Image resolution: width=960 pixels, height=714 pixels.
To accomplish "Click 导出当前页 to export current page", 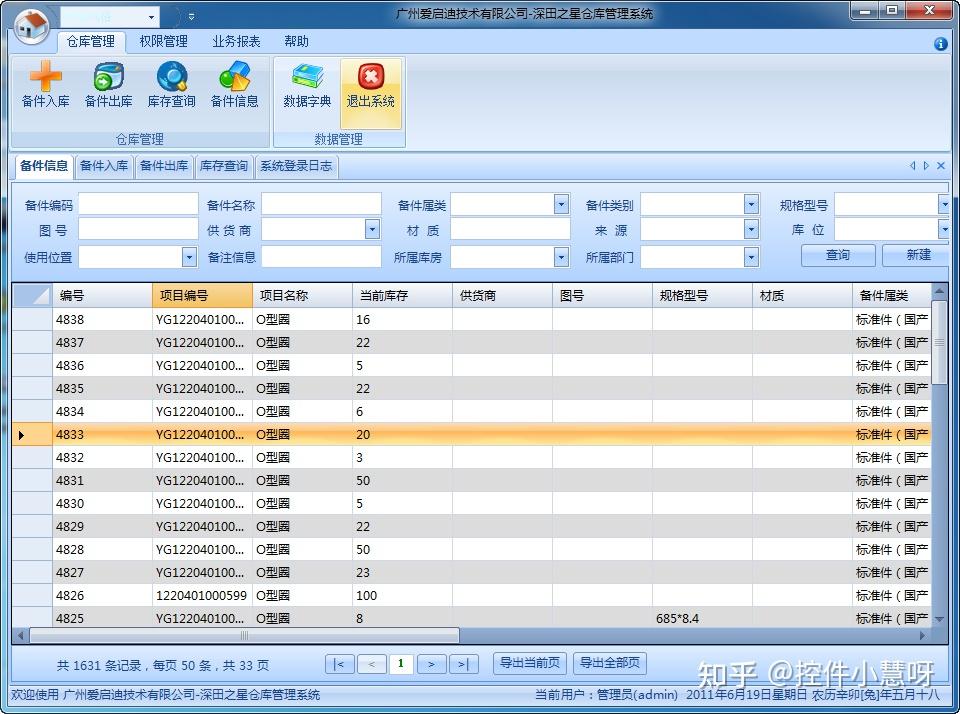I will 529,662.
